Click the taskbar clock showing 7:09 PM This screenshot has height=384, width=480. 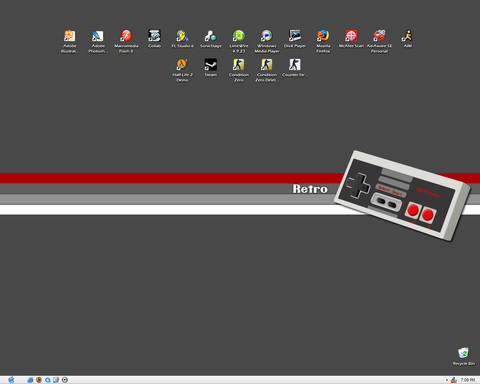click(468, 380)
